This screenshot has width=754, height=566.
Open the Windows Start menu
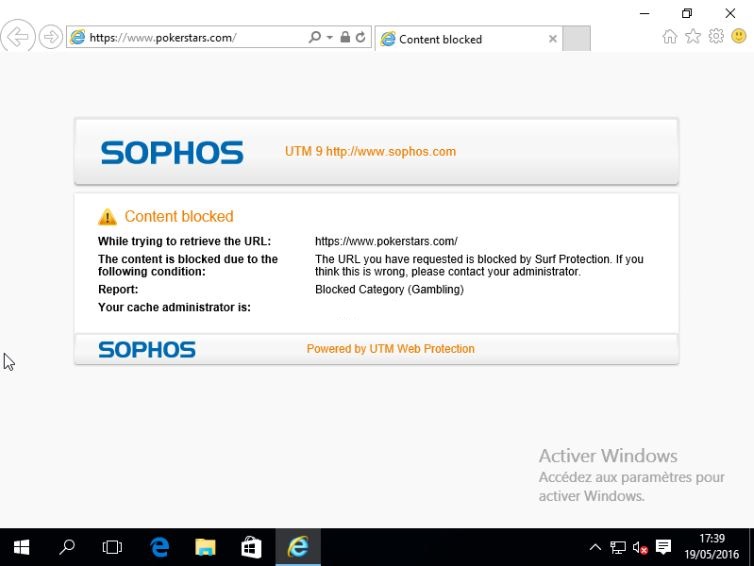click(x=21, y=547)
